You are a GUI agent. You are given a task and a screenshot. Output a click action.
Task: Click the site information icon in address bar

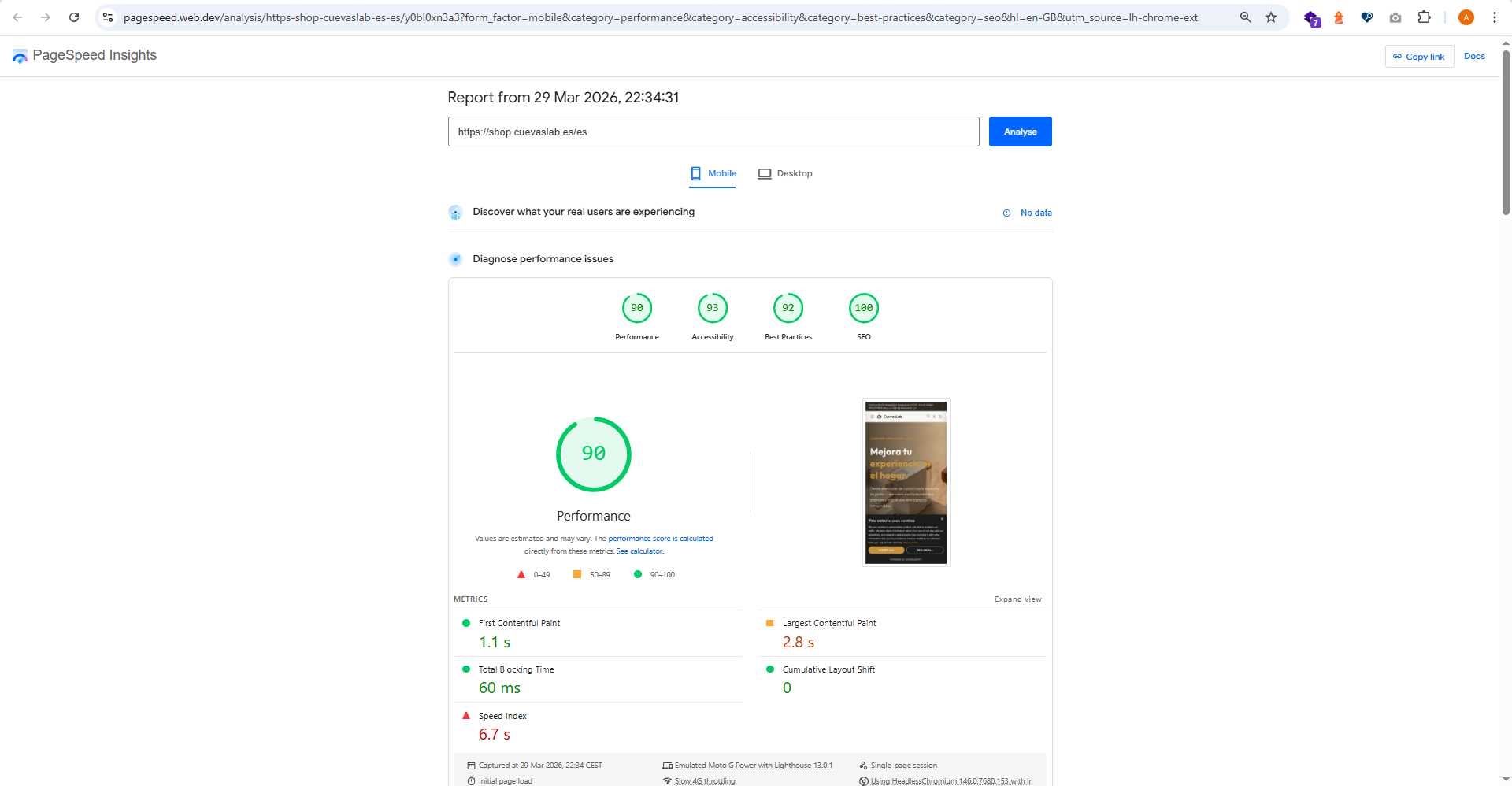[x=107, y=17]
